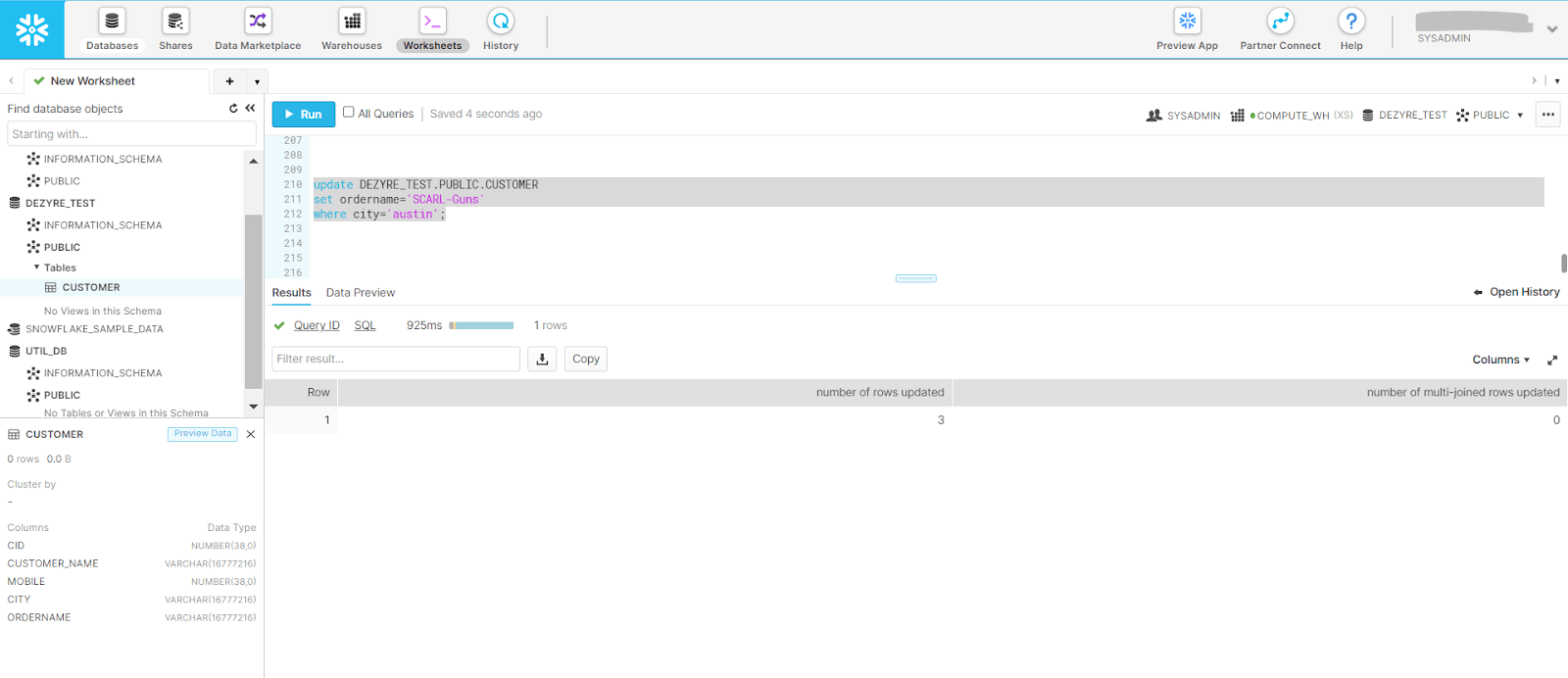Copy the query results
The height and width of the screenshot is (678, 1568).
pos(586,359)
